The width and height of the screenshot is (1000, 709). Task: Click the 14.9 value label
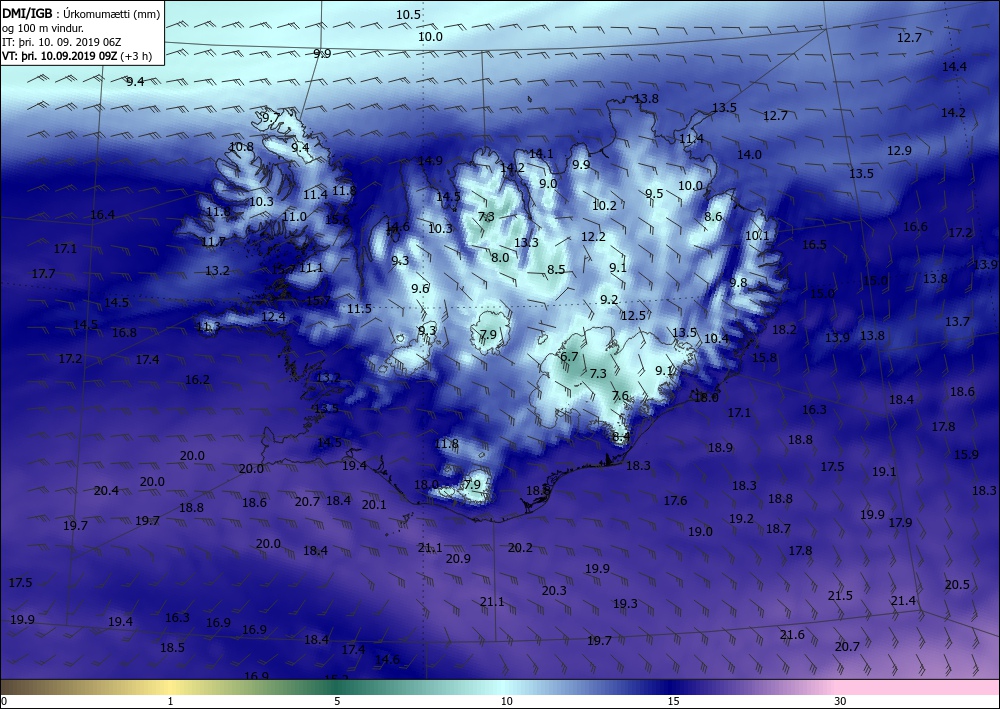coord(430,161)
